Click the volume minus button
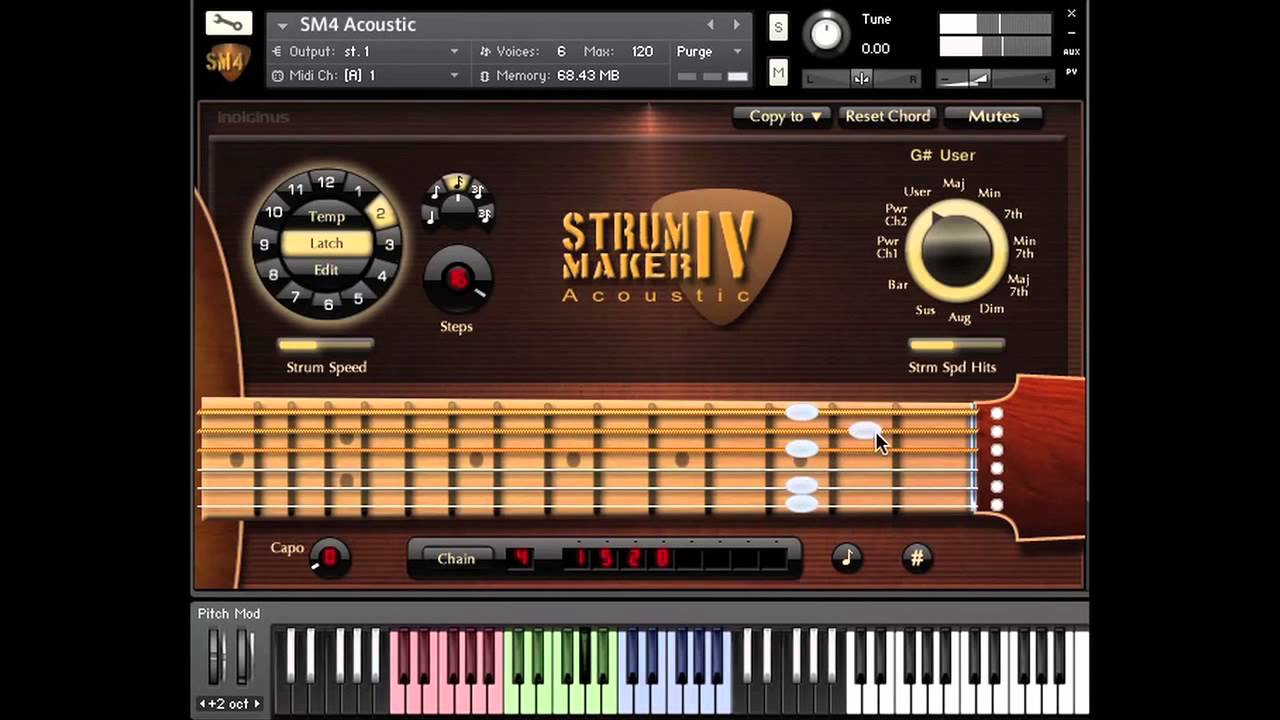1280x720 pixels. (x=944, y=79)
